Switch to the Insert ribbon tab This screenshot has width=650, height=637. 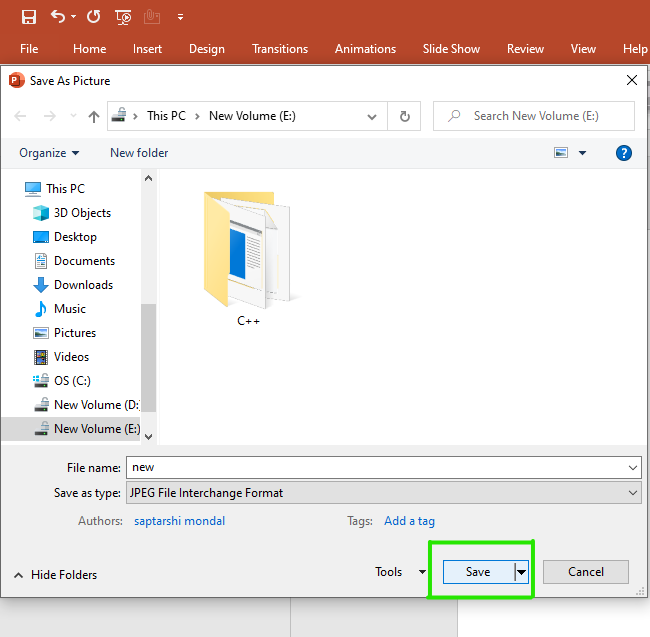(147, 49)
